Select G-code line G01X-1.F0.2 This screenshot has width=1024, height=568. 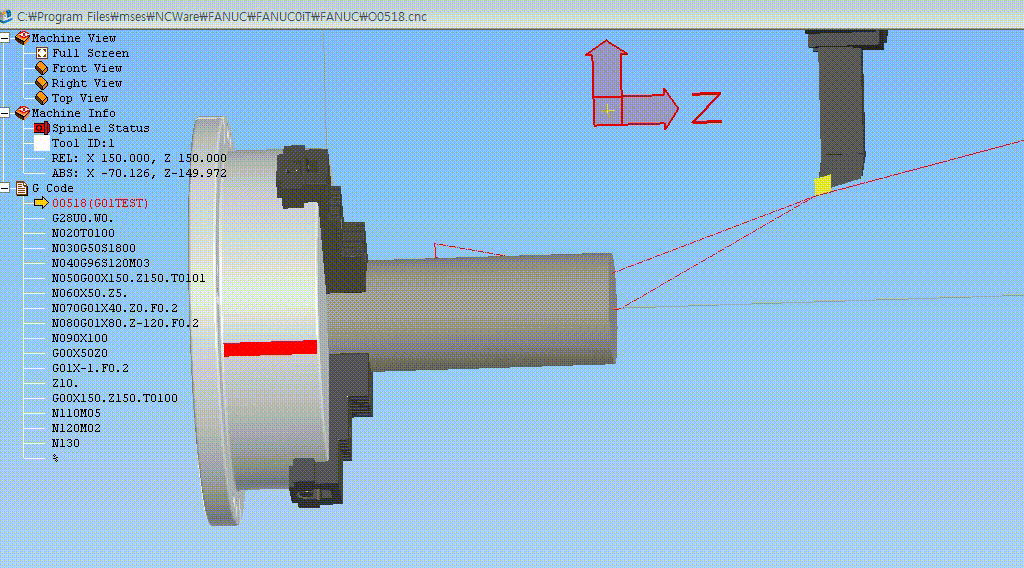(x=90, y=368)
